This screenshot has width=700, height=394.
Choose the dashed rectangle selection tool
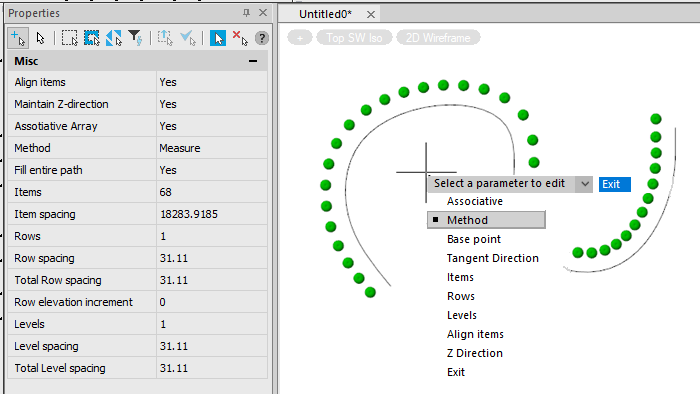[x=70, y=38]
